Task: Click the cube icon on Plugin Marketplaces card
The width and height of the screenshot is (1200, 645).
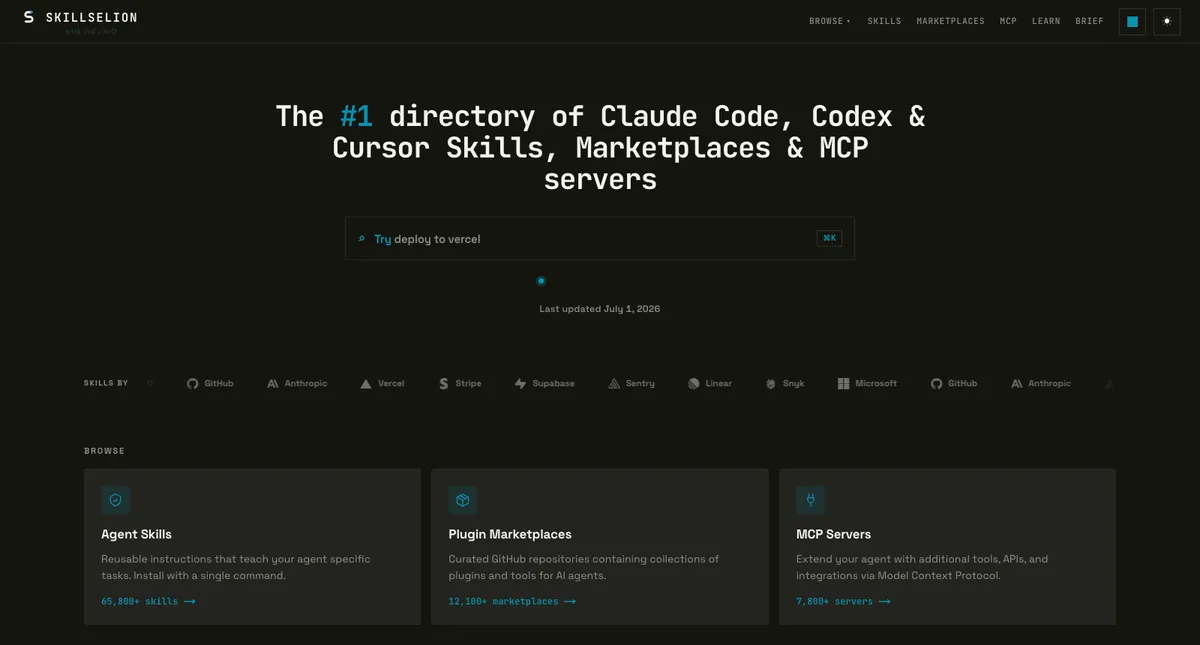Action: (463, 500)
